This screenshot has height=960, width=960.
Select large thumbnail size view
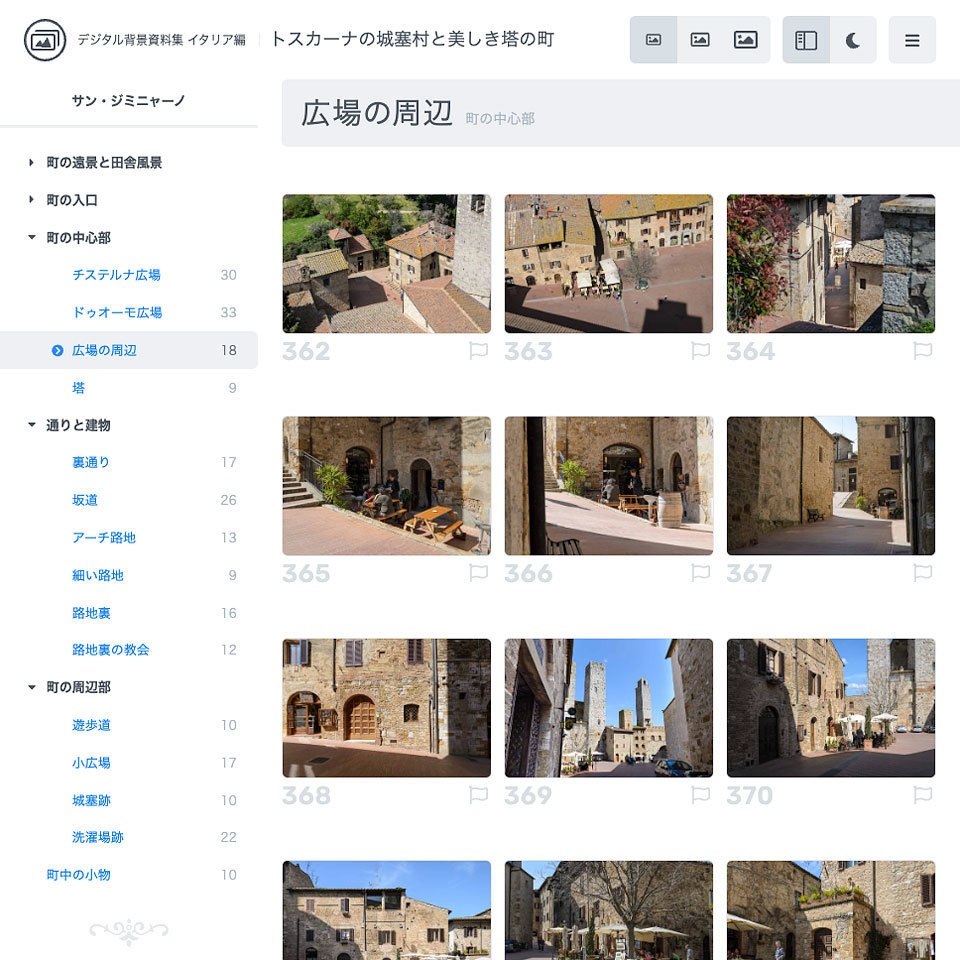pyautogui.click(x=746, y=40)
